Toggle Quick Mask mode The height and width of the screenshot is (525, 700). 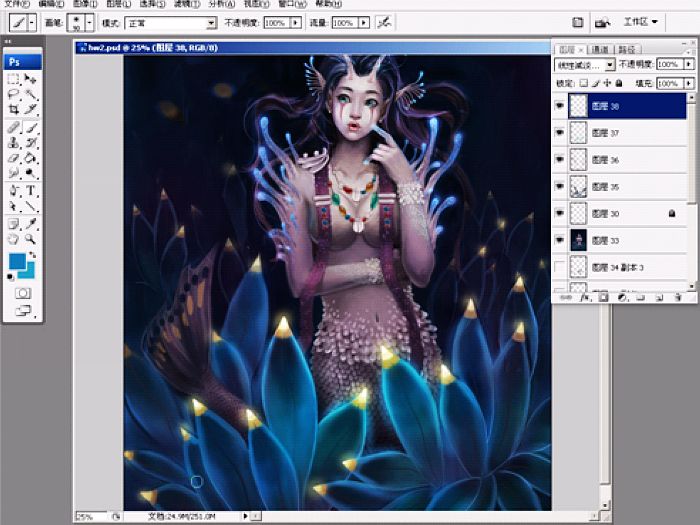click(x=23, y=293)
